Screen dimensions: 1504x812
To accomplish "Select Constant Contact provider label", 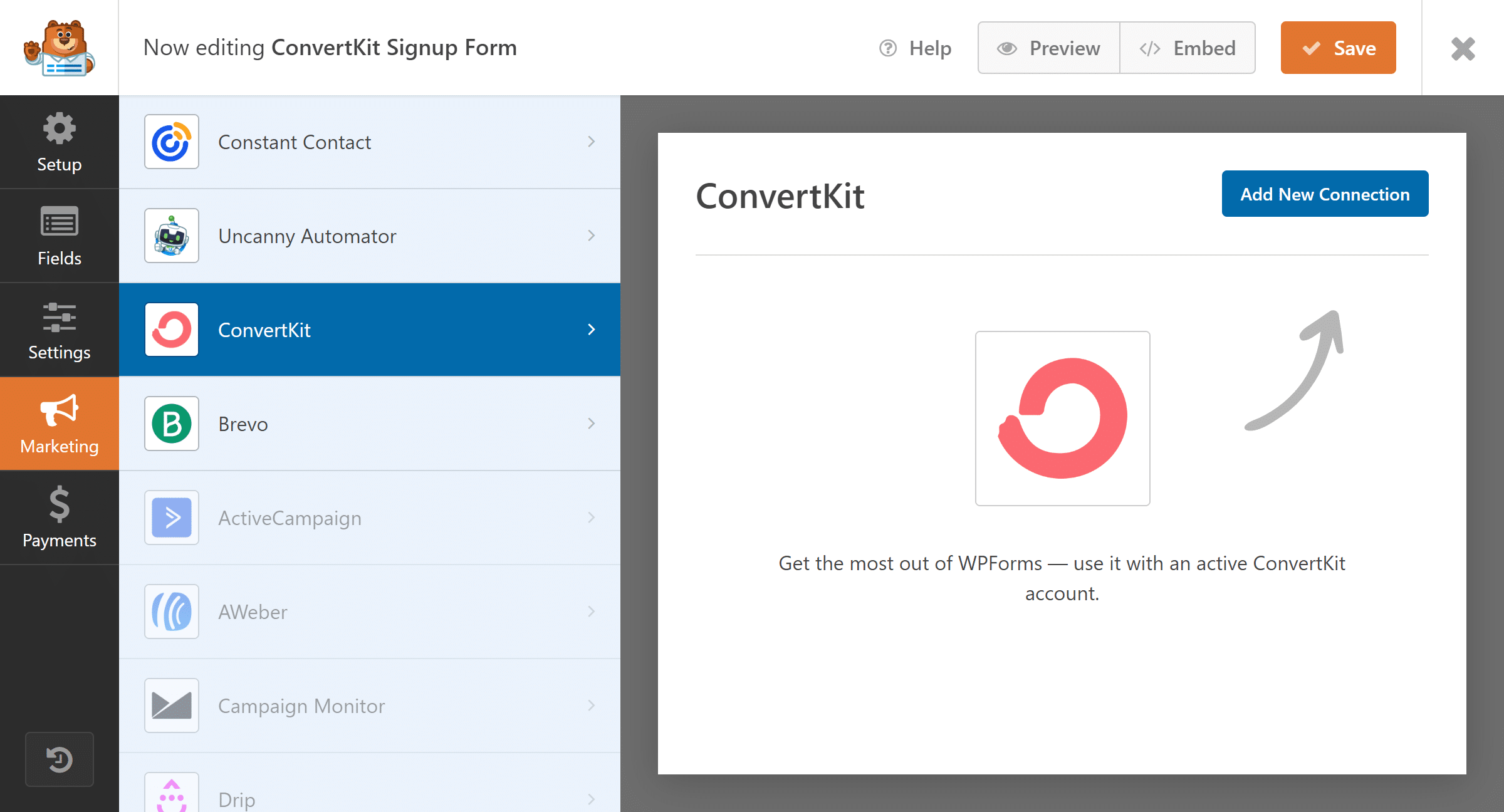I will [x=295, y=142].
